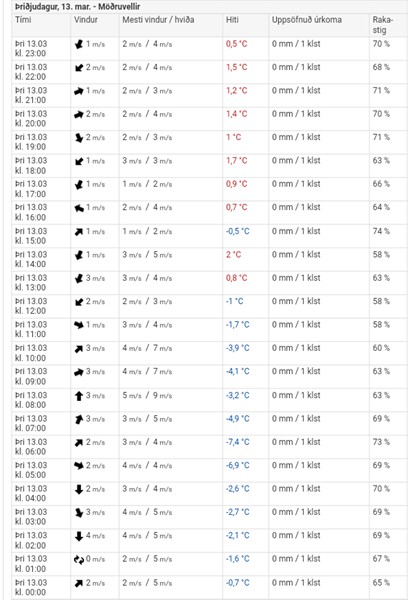Screen dimensions: 408x600
Task: Click the Þriðjudagur 13. mar. Möðruvellir title
Action: tap(78, 7)
